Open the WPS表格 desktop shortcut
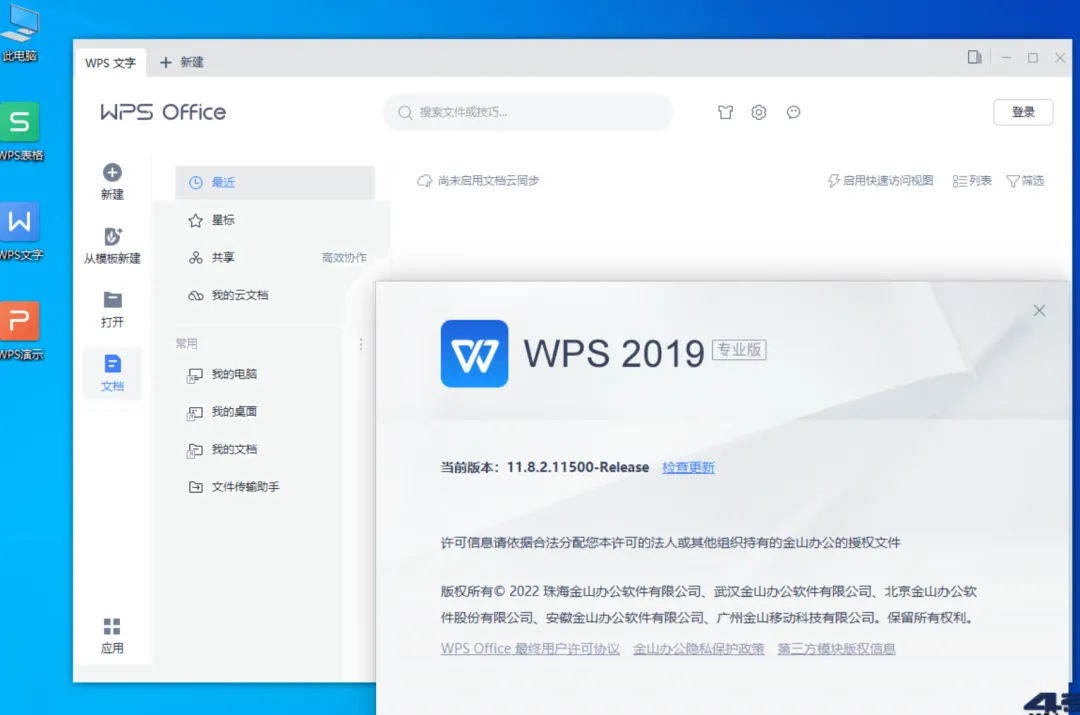Screen dimensions: 1080x715 click(20, 132)
